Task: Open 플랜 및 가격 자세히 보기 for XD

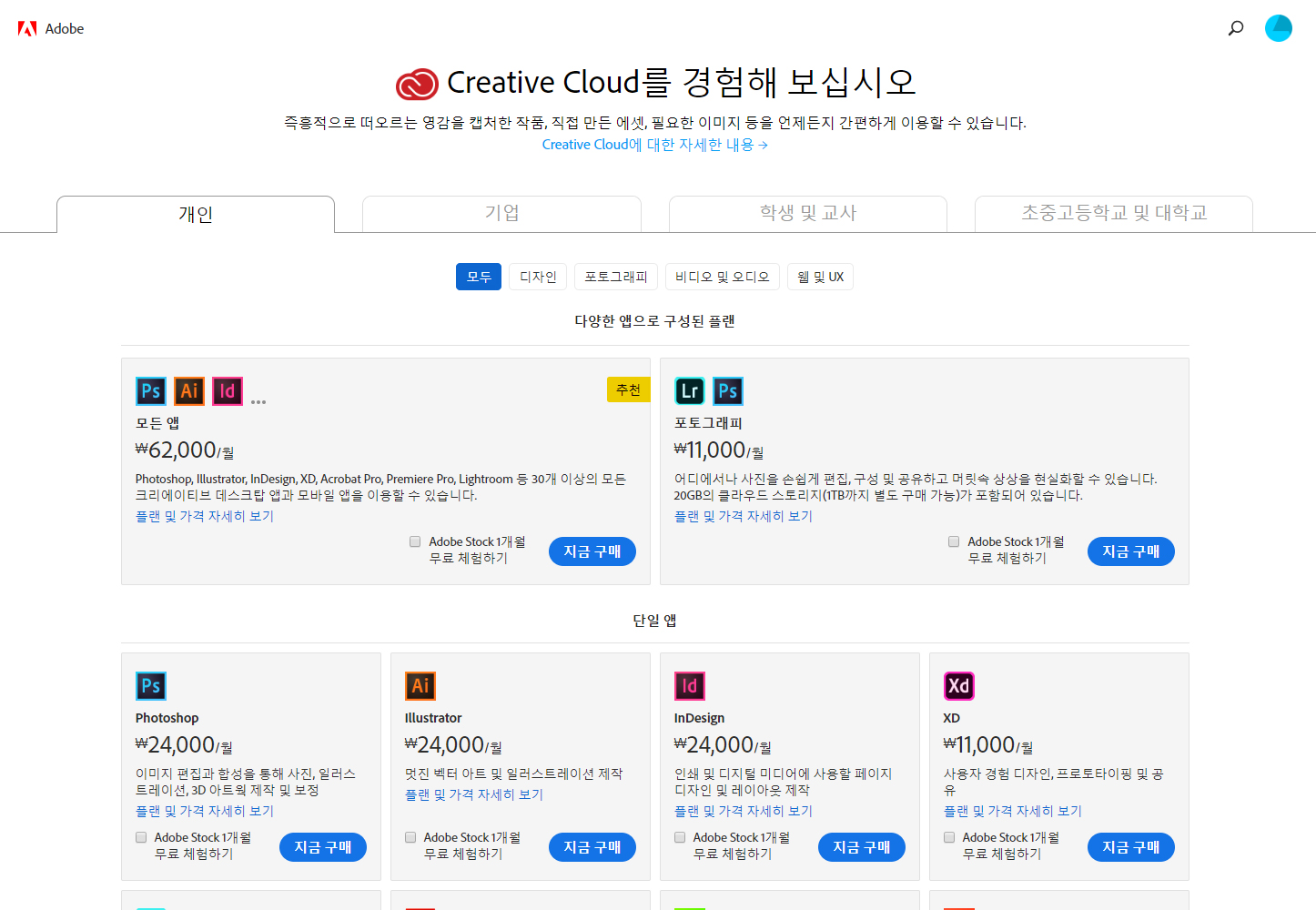Action: (1013, 811)
